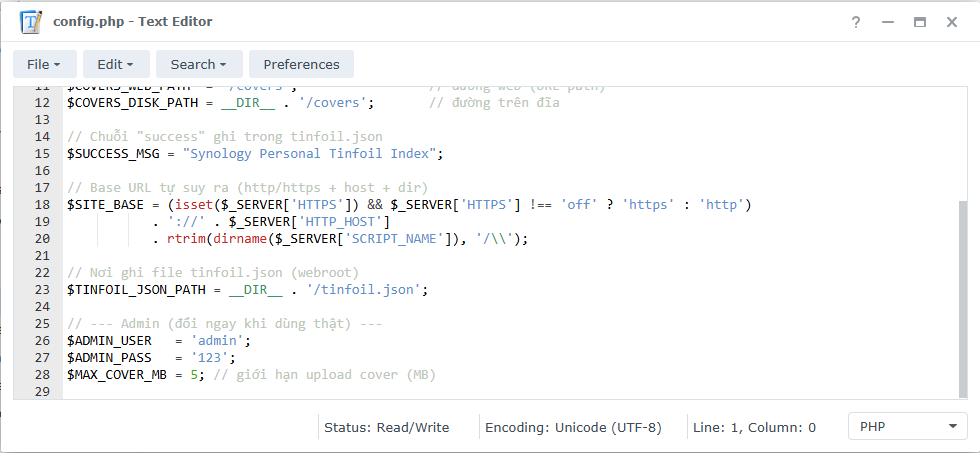This screenshot has height=453, width=980.
Task: Close the config.php editor window
Action: [x=951, y=22]
